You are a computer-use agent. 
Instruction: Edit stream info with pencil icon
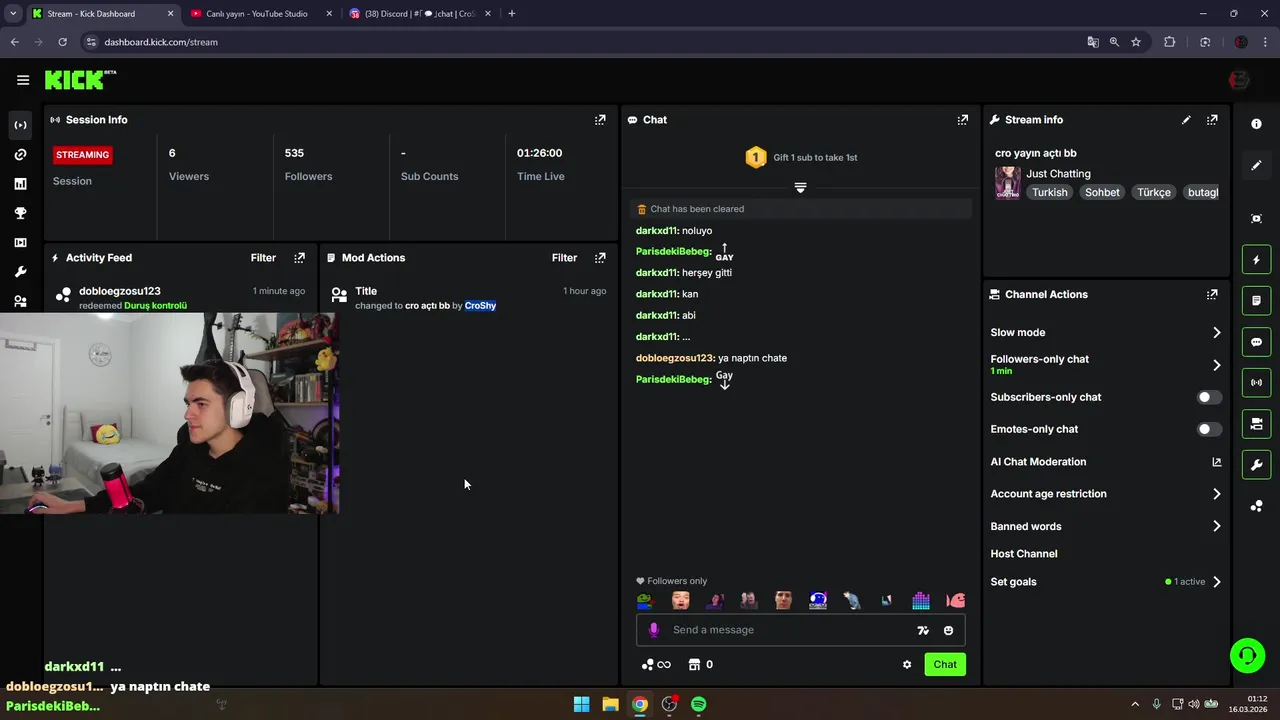(1186, 120)
